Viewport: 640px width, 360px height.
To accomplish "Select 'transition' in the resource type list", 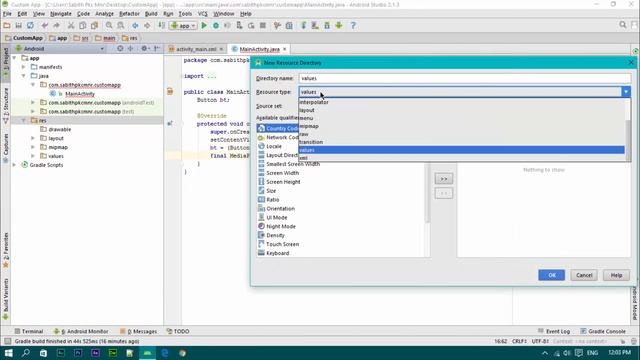I will pos(462,142).
